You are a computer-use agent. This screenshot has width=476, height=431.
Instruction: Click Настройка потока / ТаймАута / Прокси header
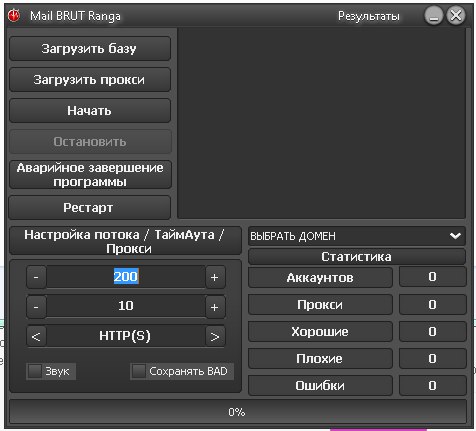point(125,241)
